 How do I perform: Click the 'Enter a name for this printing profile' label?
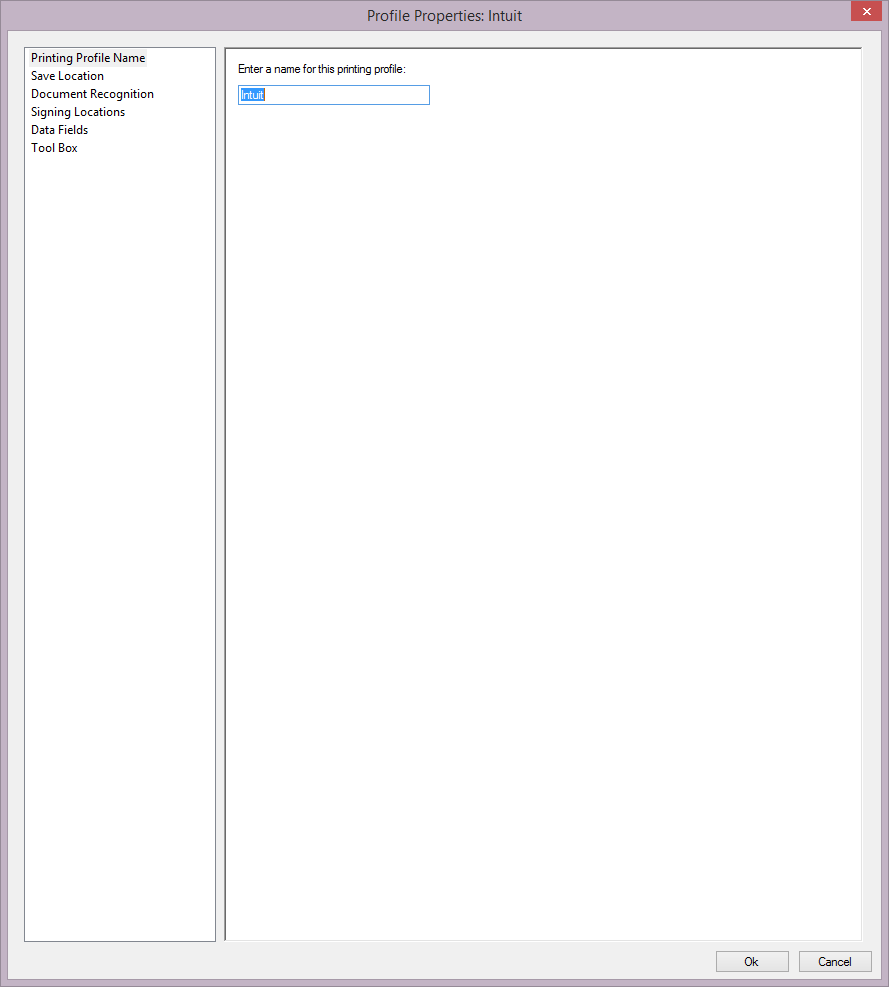pyautogui.click(x=321, y=69)
